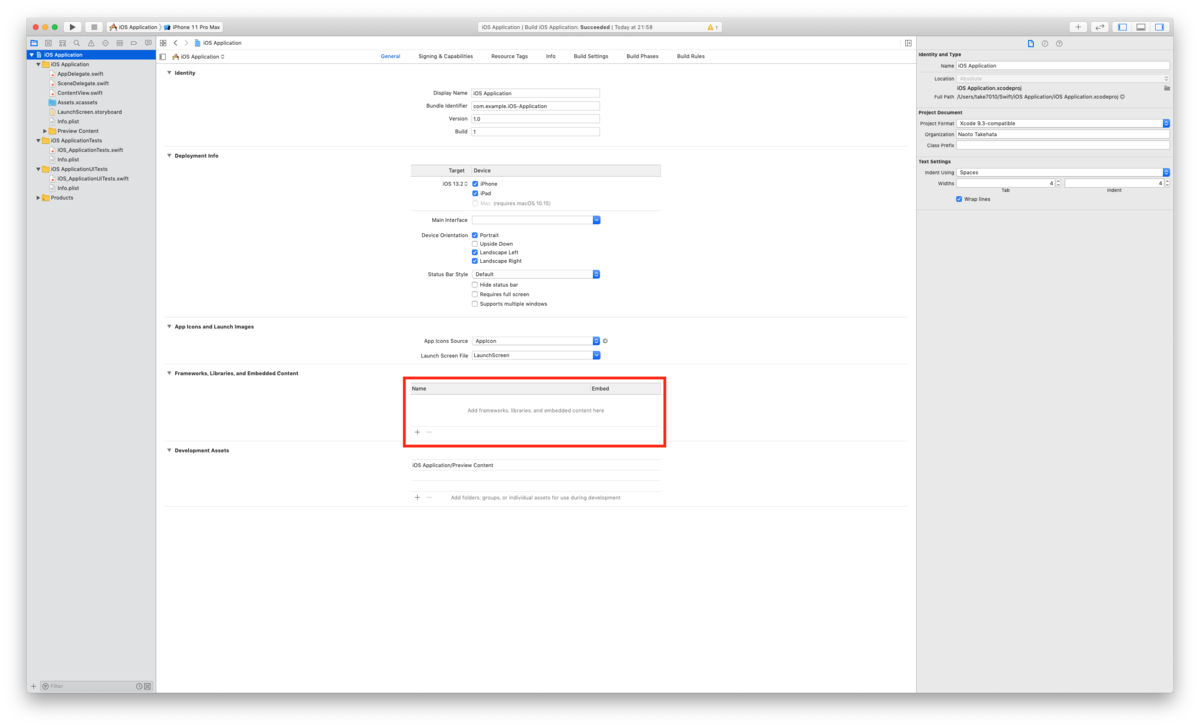
Task: Select iPhone 11 Pro Max run destination
Action: 193,27
